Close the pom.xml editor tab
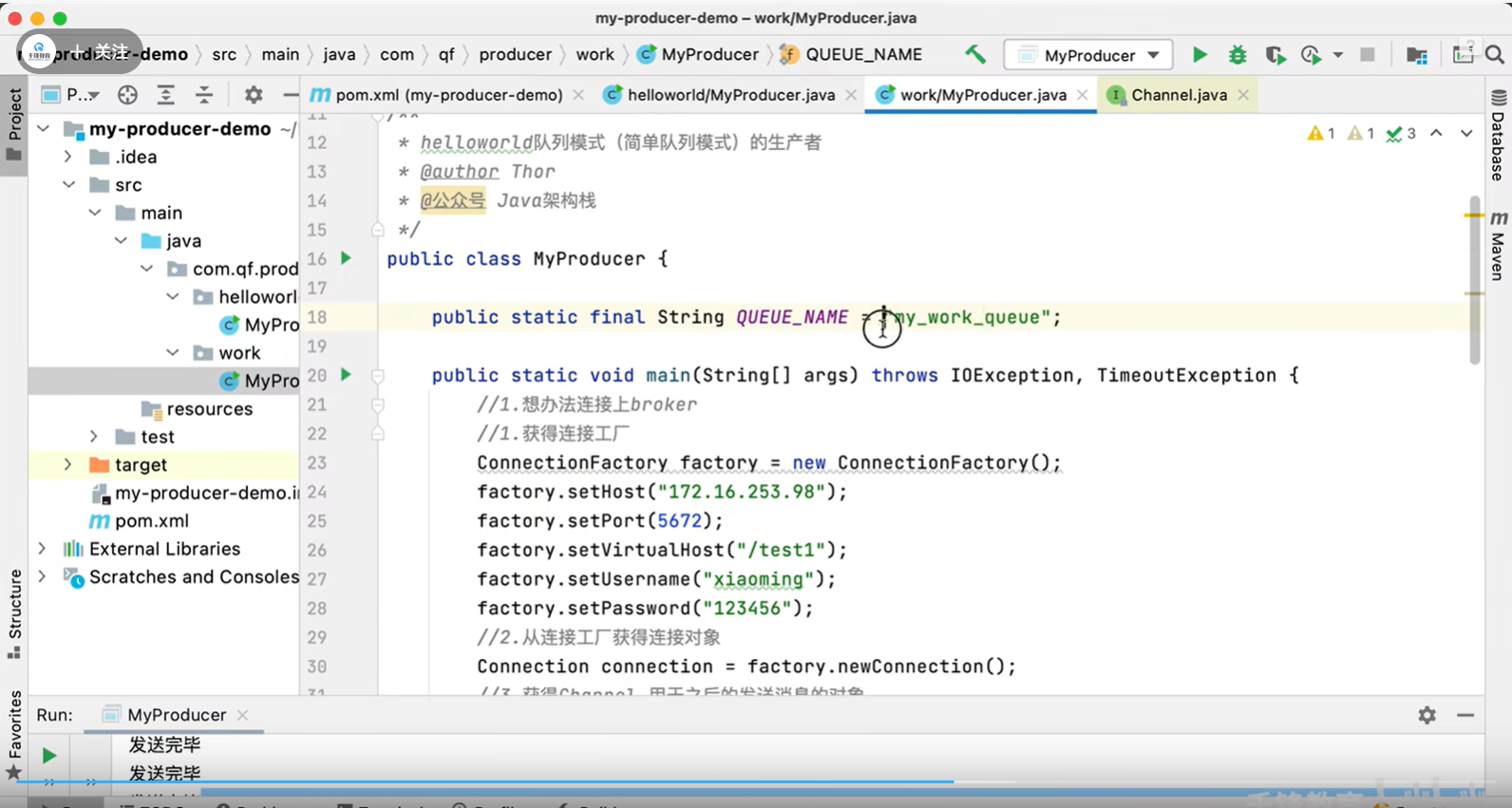The image size is (1512, 808). click(x=578, y=95)
